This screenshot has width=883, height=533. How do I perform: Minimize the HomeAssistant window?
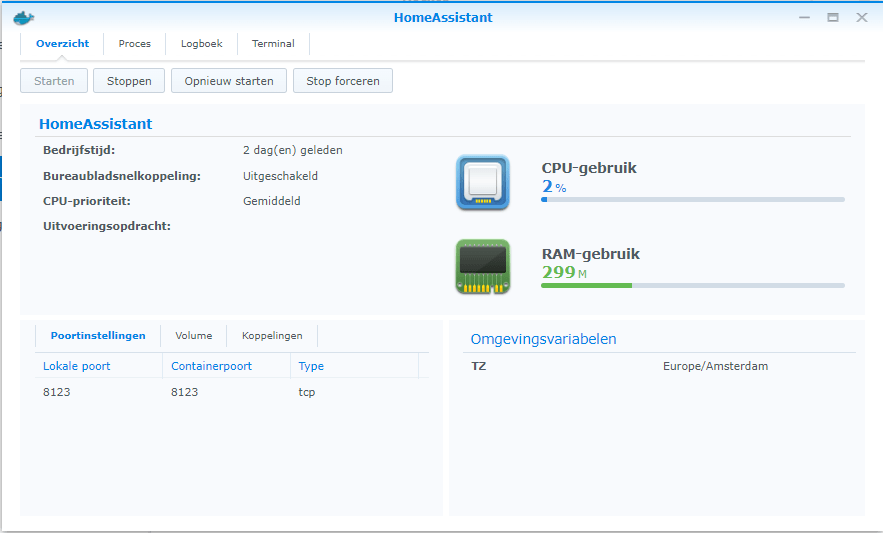[x=804, y=17]
